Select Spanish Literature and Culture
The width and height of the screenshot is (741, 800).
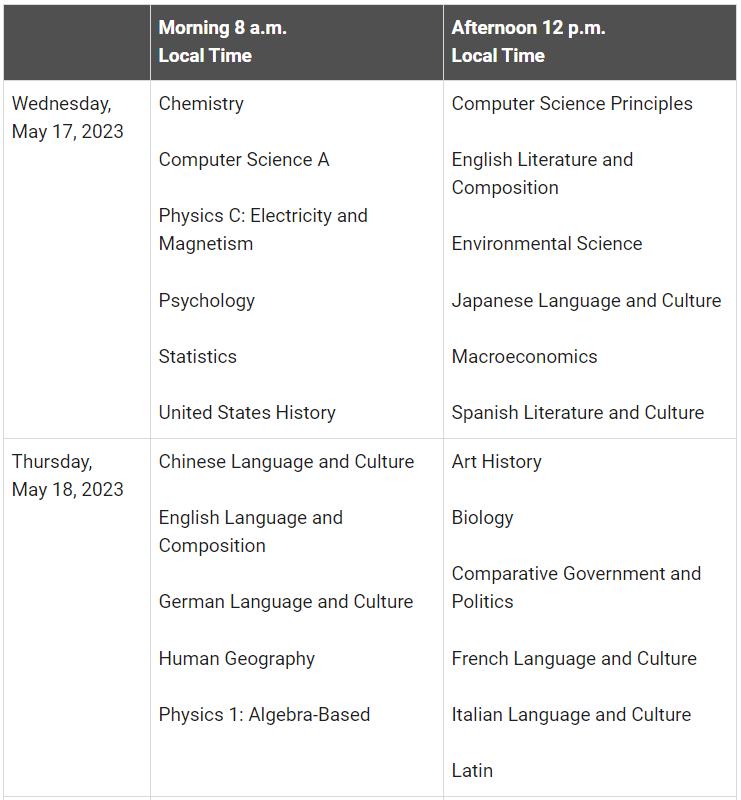(577, 413)
